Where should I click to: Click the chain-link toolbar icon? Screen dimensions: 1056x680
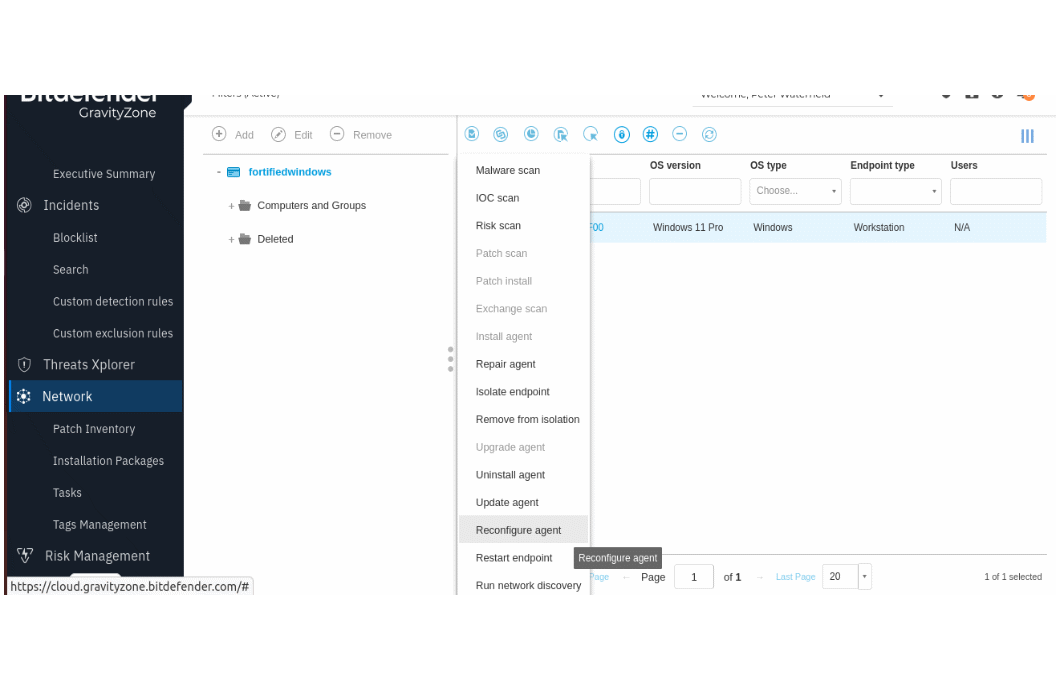point(500,134)
